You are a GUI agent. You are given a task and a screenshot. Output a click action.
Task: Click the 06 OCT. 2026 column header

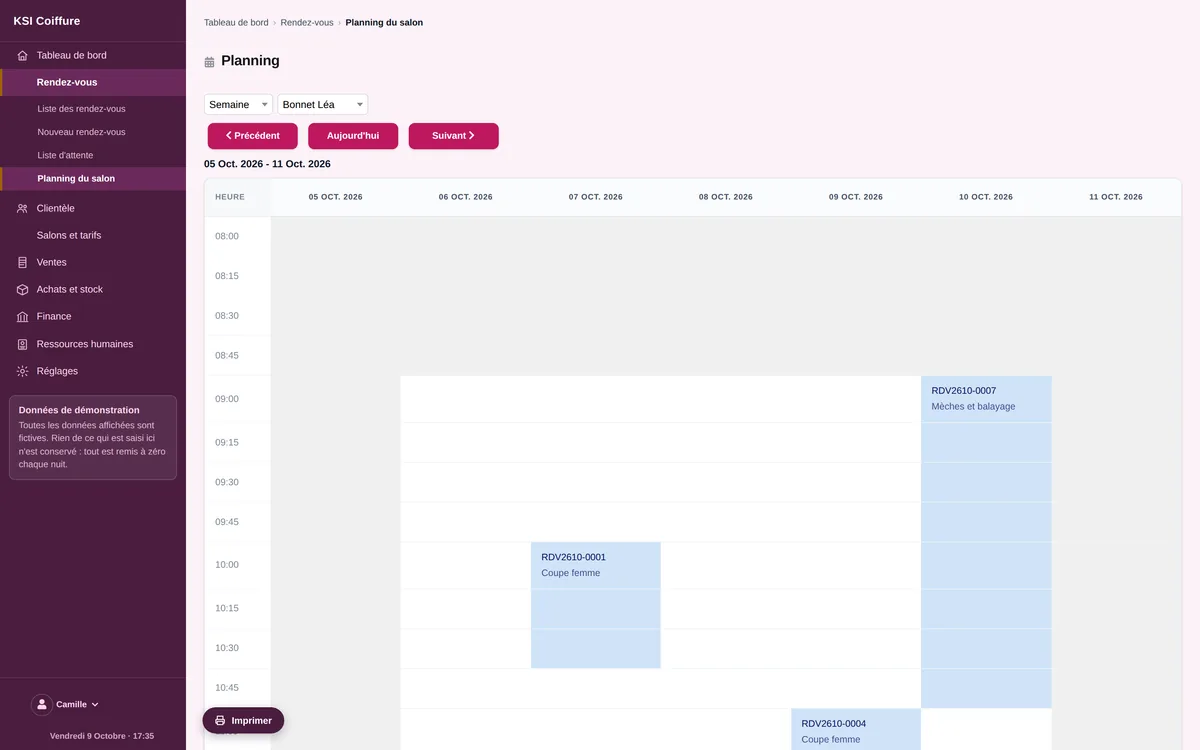pyautogui.click(x=466, y=197)
